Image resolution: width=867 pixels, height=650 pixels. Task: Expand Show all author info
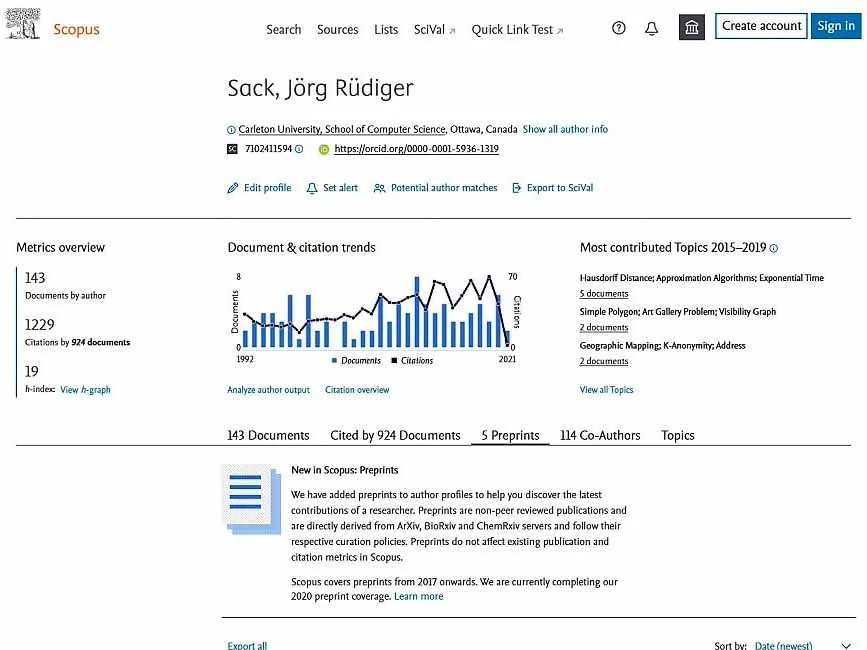[566, 129]
